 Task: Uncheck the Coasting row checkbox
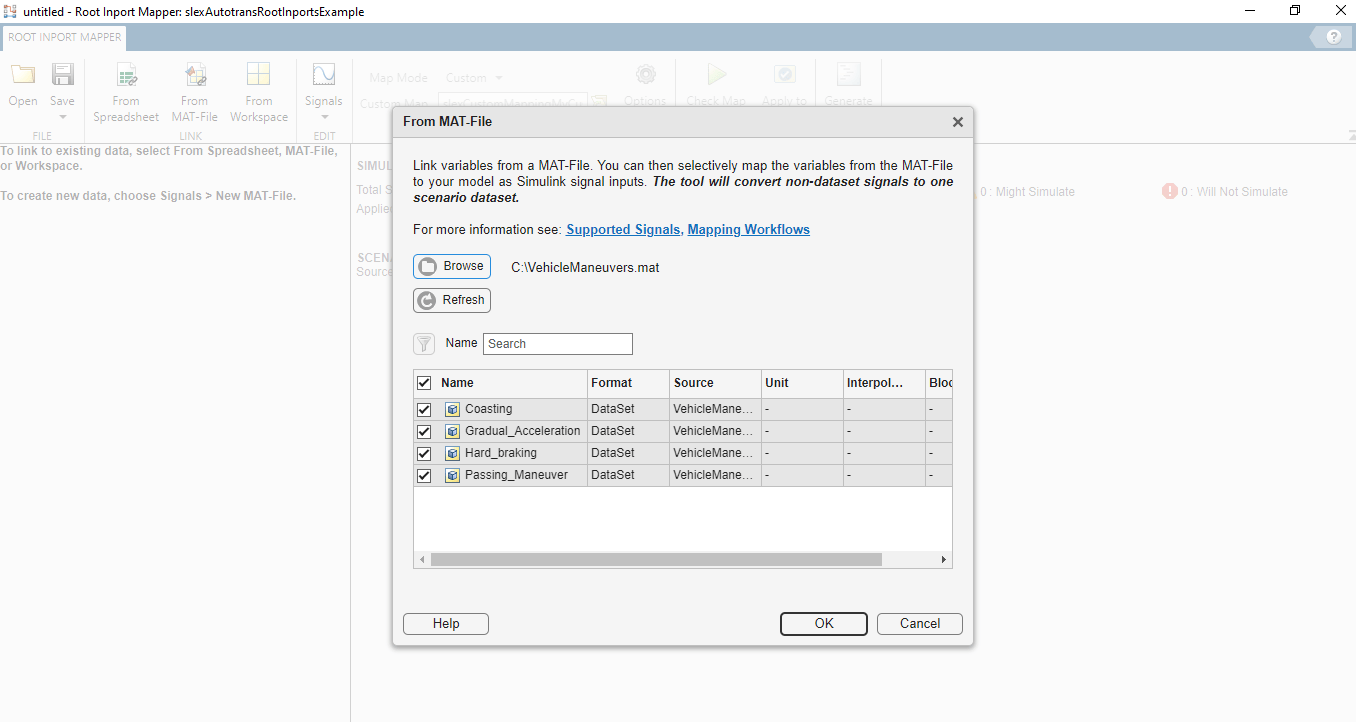point(424,409)
